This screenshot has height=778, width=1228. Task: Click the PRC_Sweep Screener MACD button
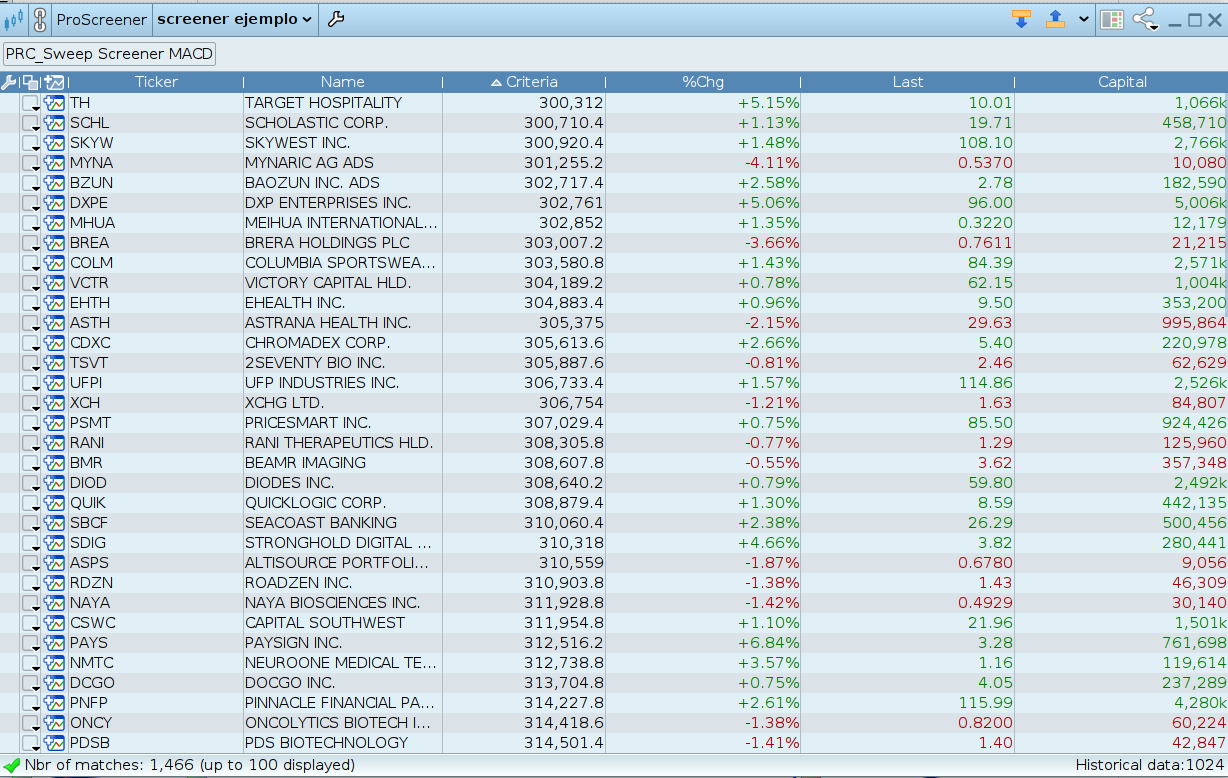click(x=110, y=54)
